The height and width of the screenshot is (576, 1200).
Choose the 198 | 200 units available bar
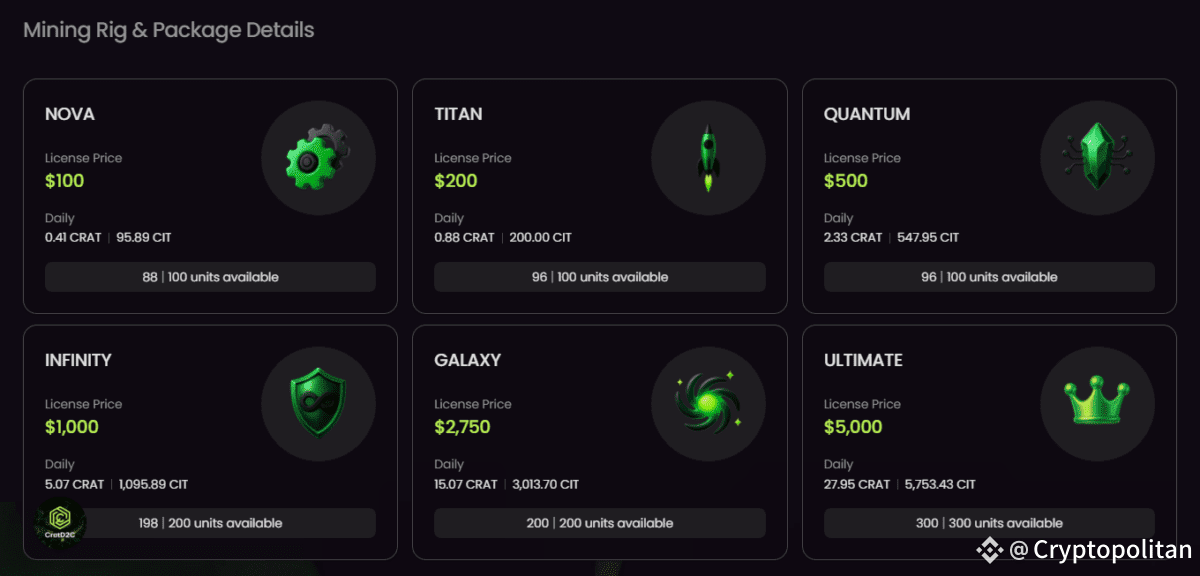coord(210,523)
